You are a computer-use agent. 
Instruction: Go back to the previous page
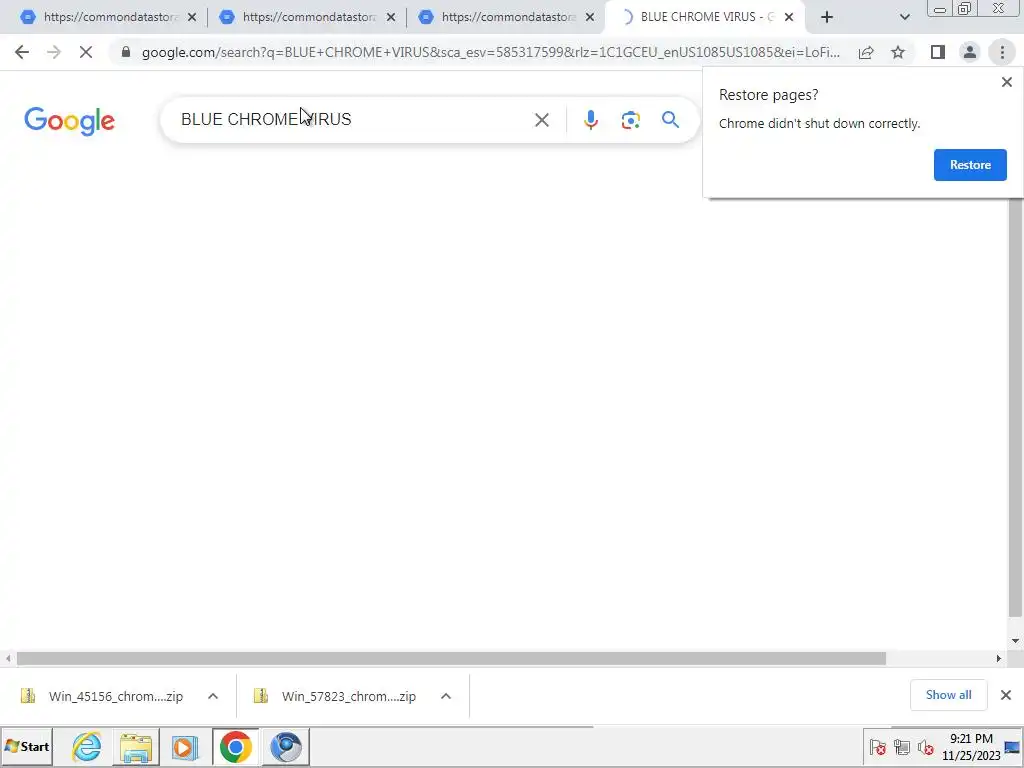[x=22, y=52]
